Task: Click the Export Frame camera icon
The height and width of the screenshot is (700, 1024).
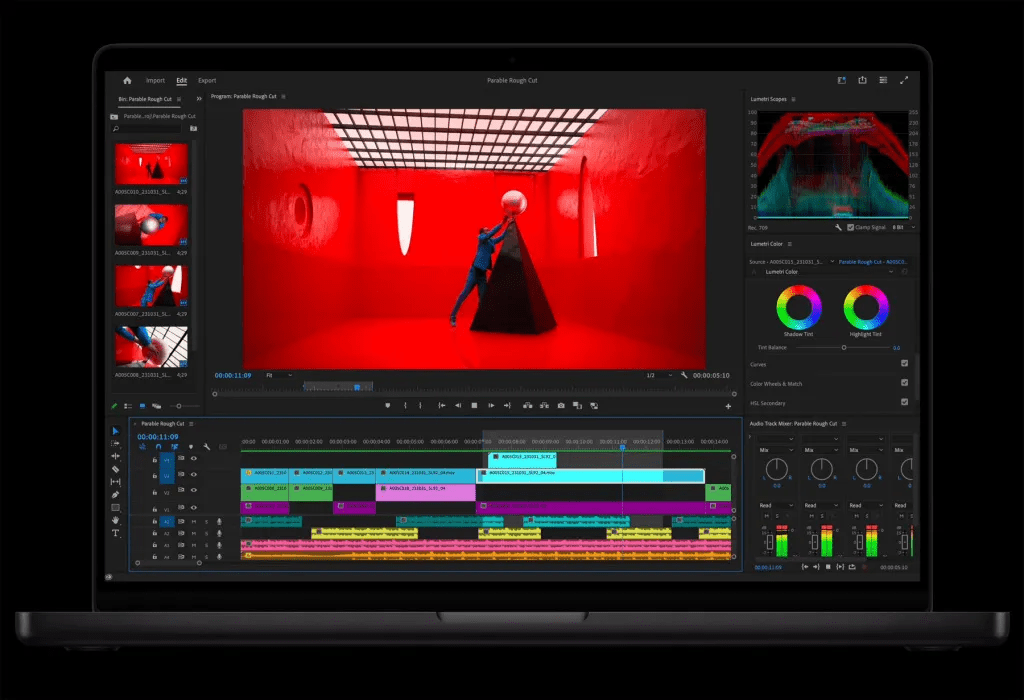Action: [x=561, y=406]
